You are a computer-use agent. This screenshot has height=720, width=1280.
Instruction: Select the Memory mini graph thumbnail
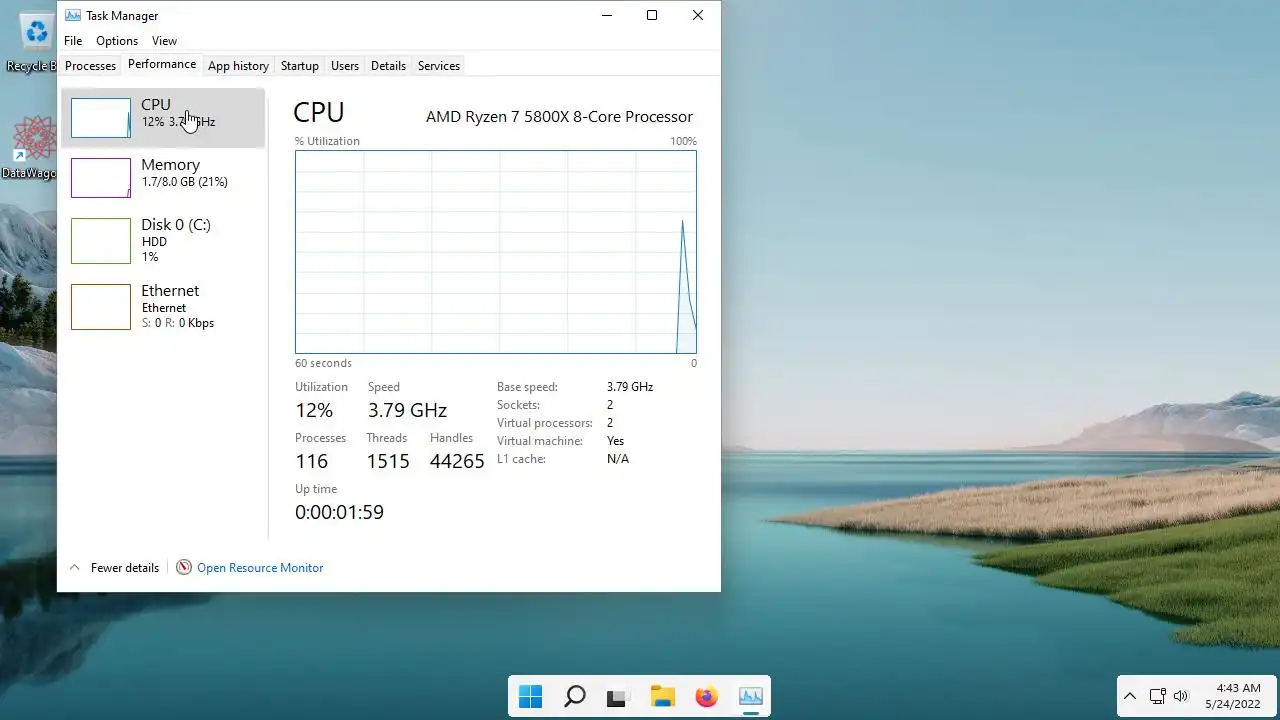coord(101,178)
